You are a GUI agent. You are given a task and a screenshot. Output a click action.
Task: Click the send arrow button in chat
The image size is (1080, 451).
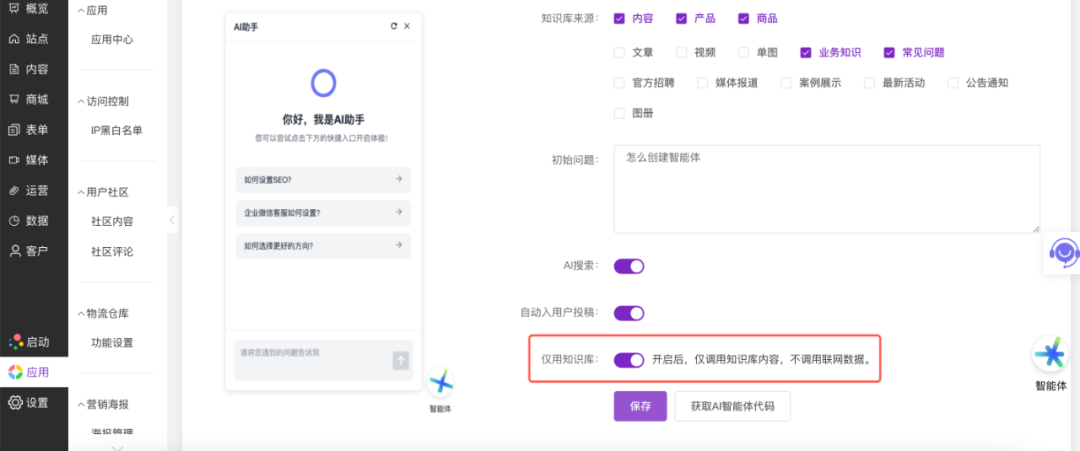tap(400, 360)
